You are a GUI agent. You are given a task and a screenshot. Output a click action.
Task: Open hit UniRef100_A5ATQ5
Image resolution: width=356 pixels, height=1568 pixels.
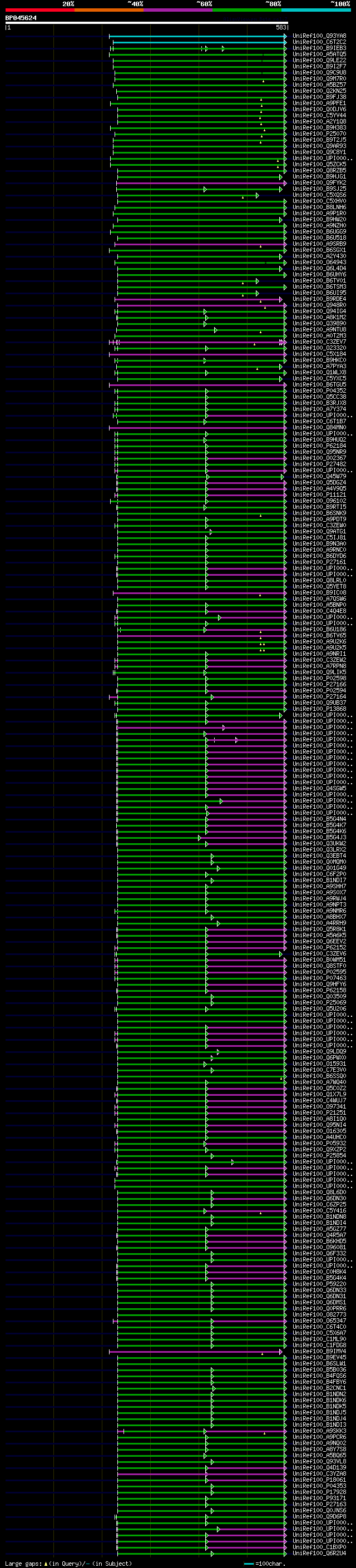(x=319, y=54)
